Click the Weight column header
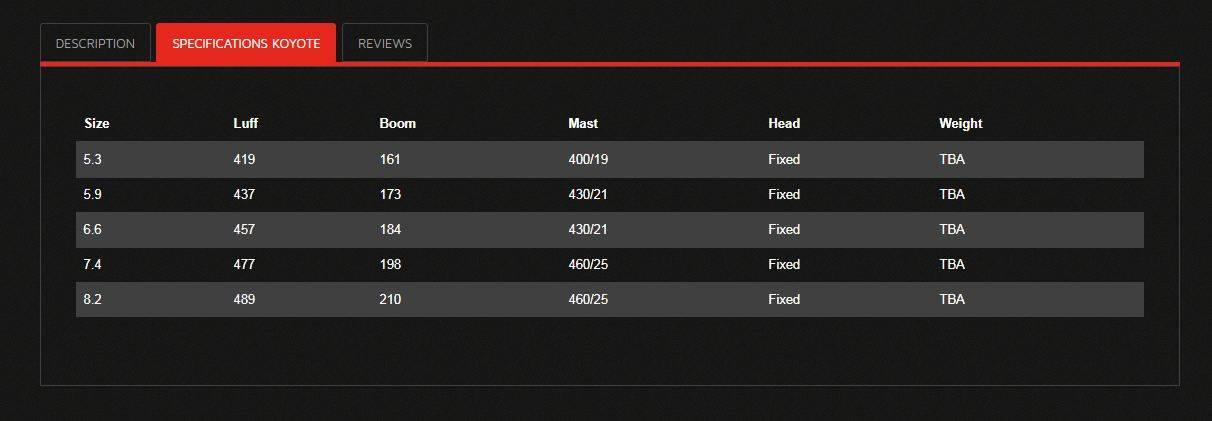 click(x=960, y=124)
